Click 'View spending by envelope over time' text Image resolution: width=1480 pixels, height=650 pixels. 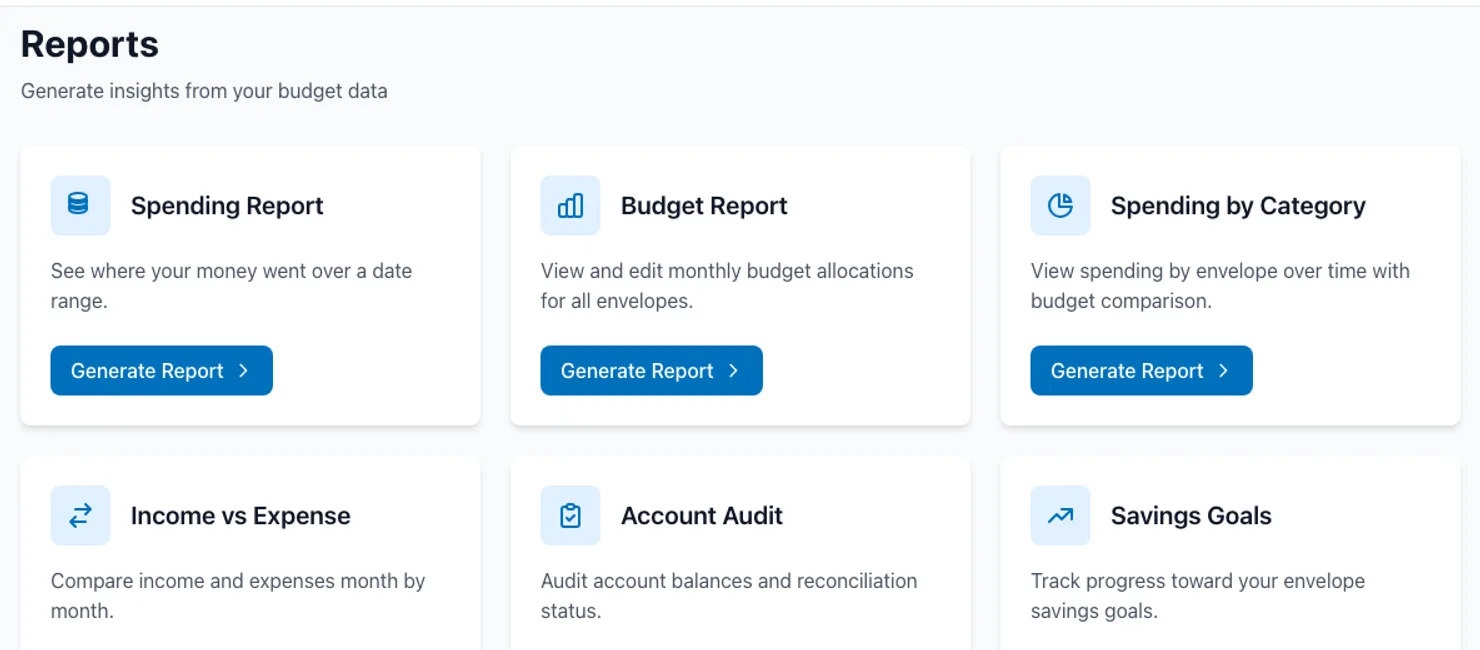pyautogui.click(x=1220, y=286)
